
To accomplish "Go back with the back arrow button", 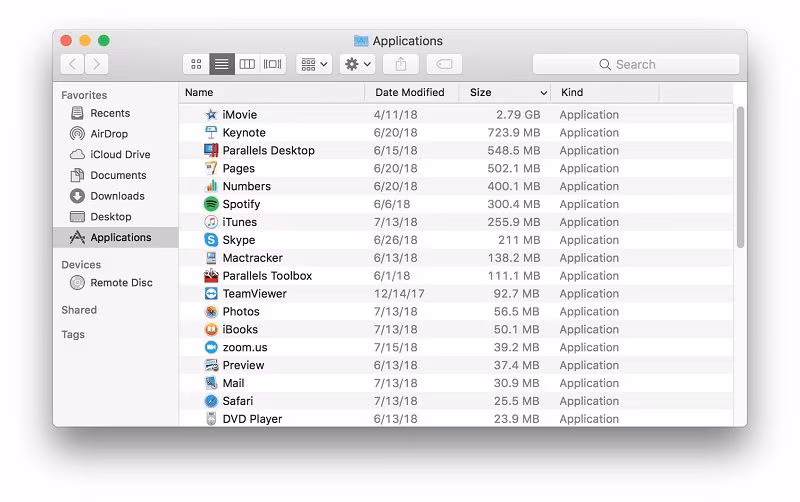I will coord(72,64).
